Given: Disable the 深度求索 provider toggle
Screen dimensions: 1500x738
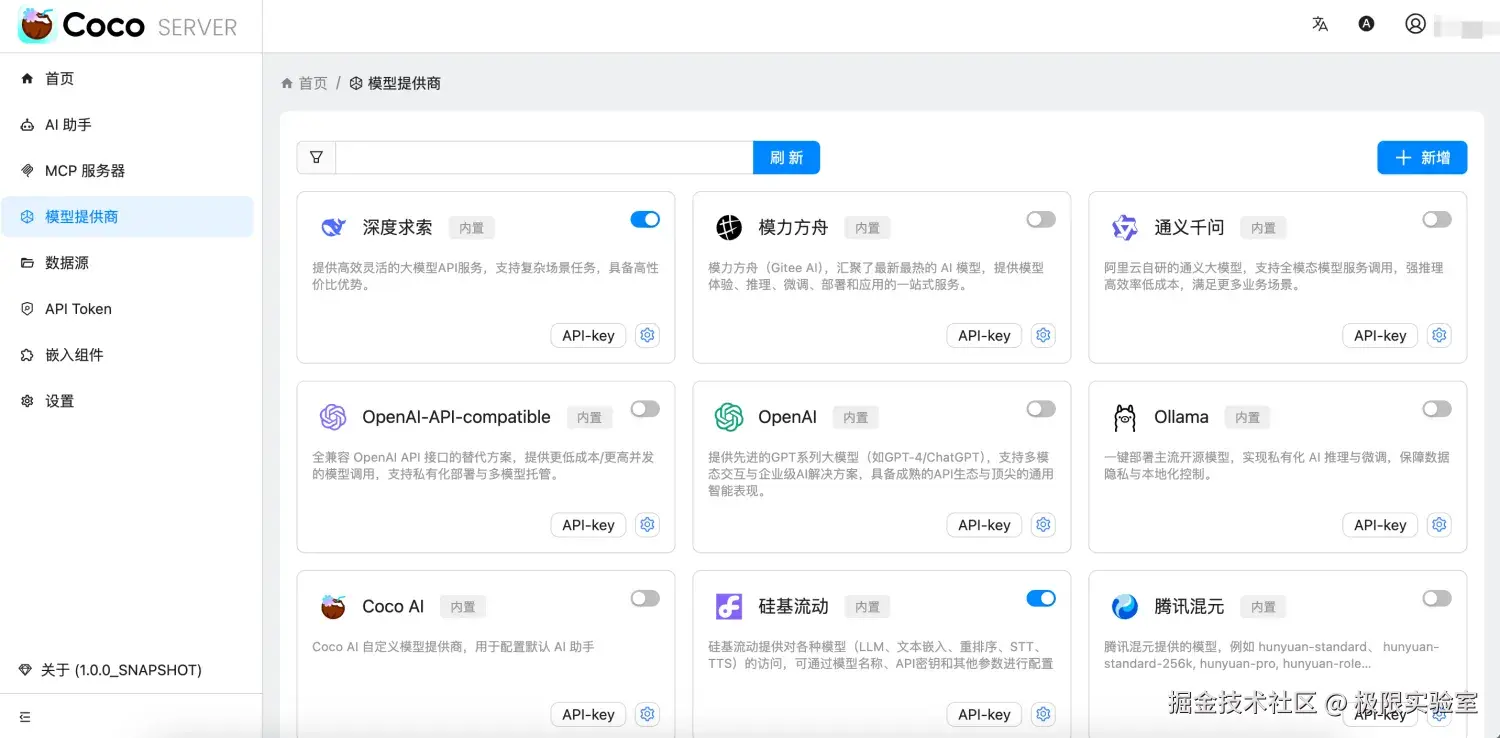Looking at the screenshot, I should point(645,219).
